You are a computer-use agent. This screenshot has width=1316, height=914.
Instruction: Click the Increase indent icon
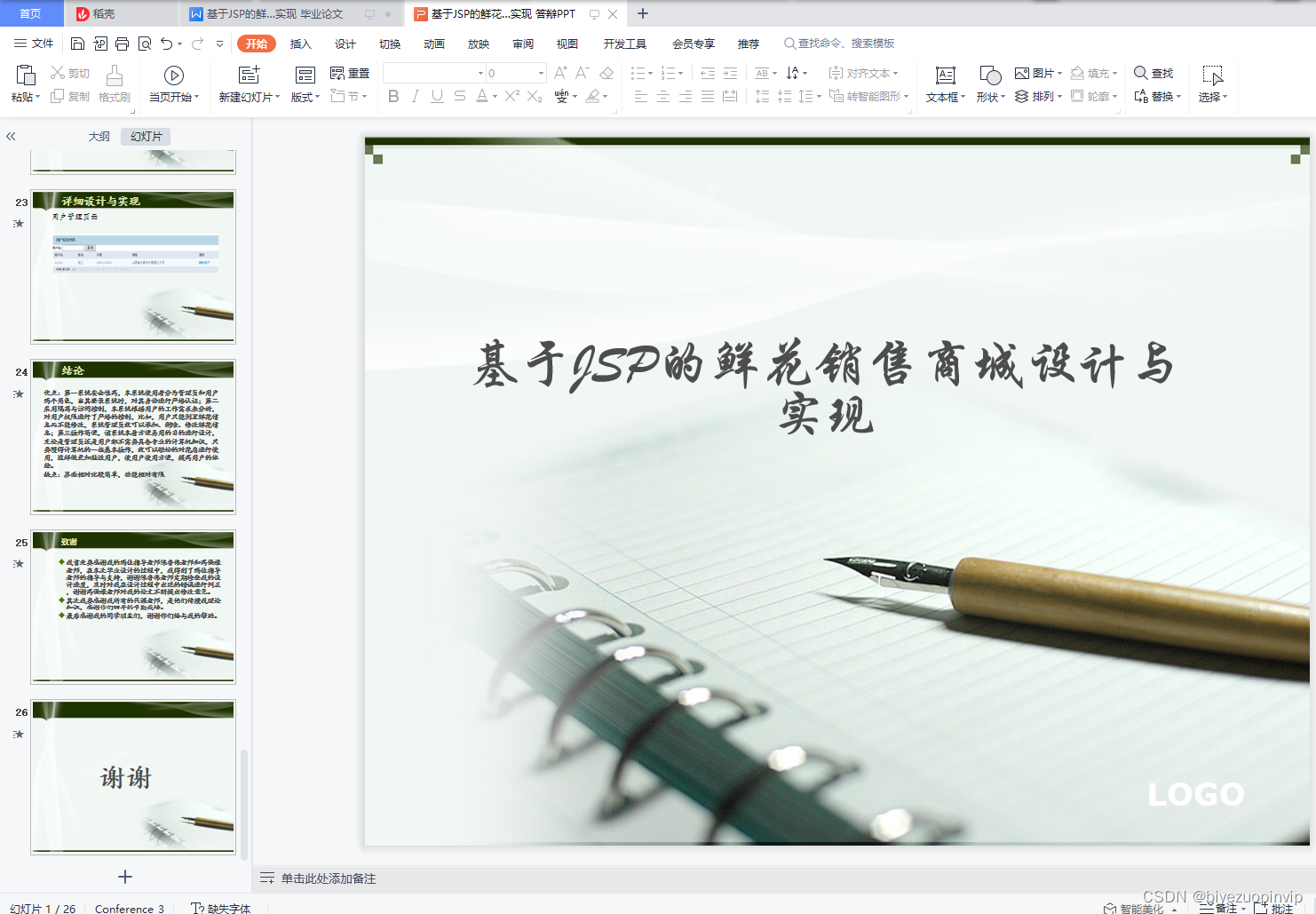[730, 73]
